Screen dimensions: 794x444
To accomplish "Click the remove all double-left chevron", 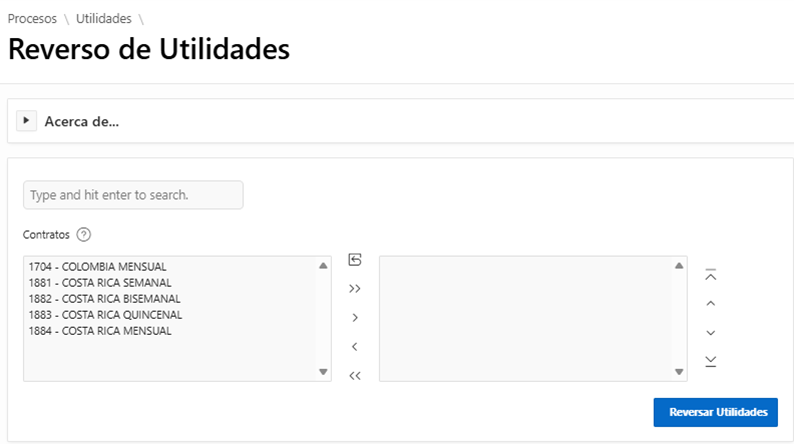I will pyautogui.click(x=354, y=376).
